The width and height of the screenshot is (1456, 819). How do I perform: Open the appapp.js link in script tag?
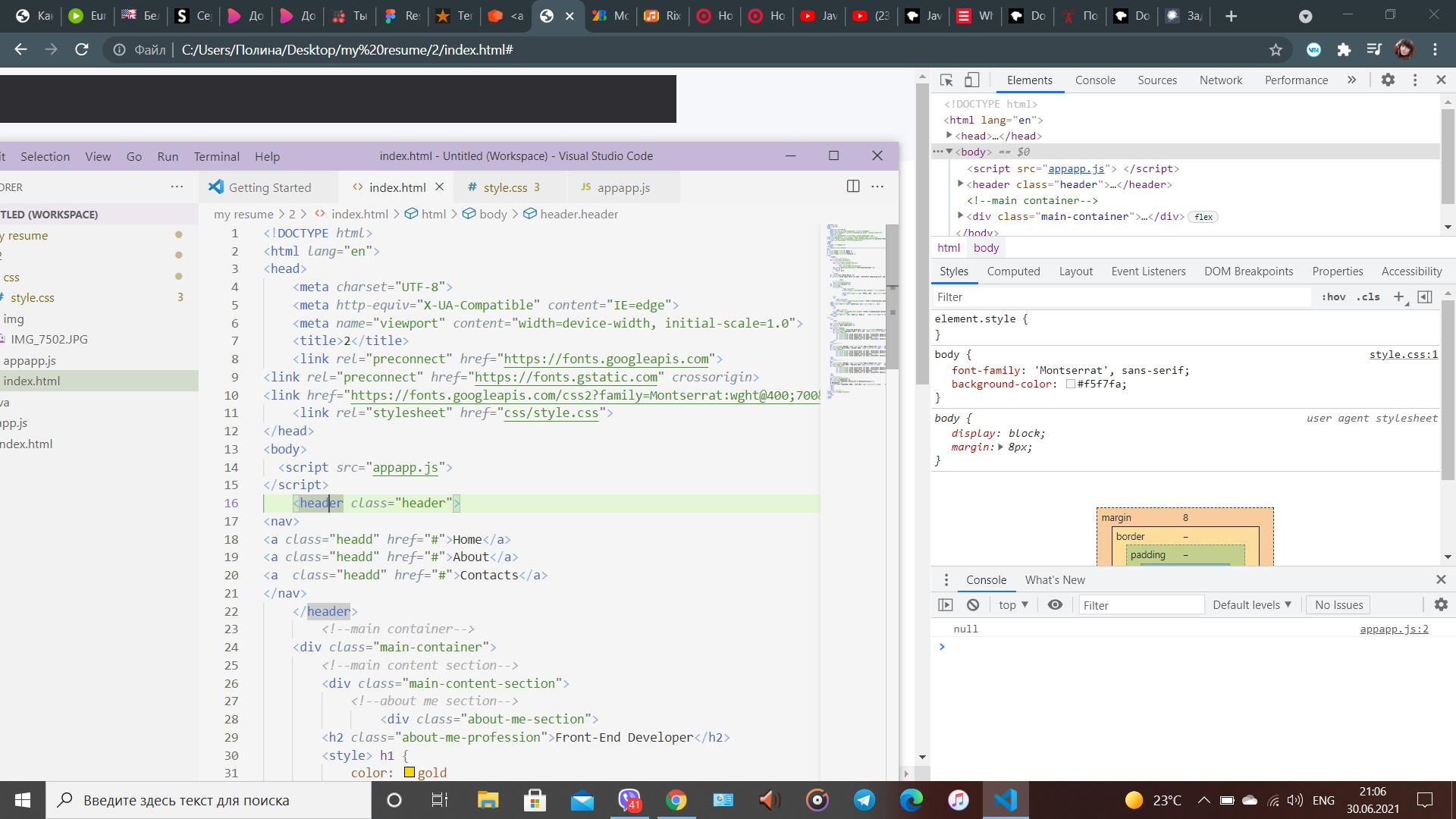point(1076,168)
